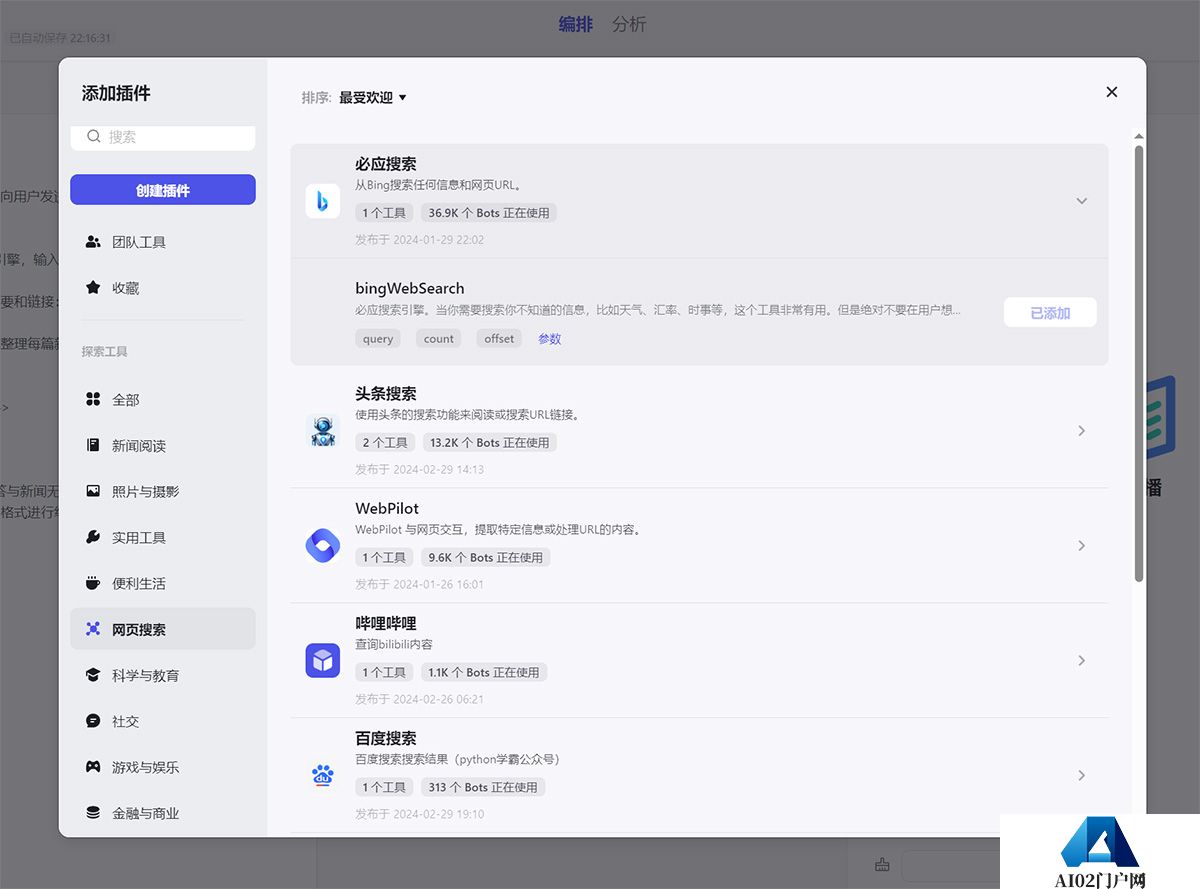Open the 收藏 category
Image resolution: width=1200 pixels, height=889 pixels.
pos(163,288)
